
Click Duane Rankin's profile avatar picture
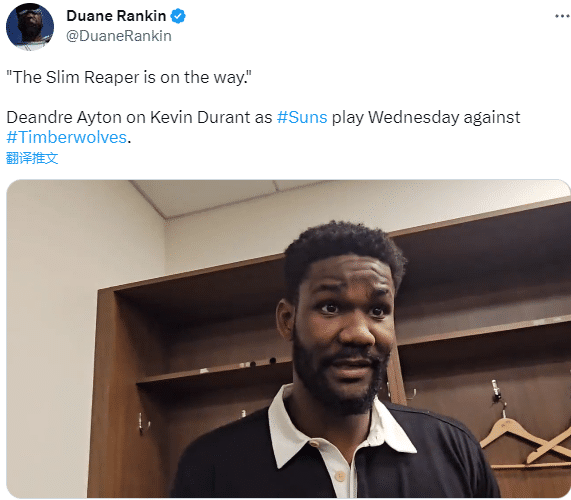coord(30,27)
